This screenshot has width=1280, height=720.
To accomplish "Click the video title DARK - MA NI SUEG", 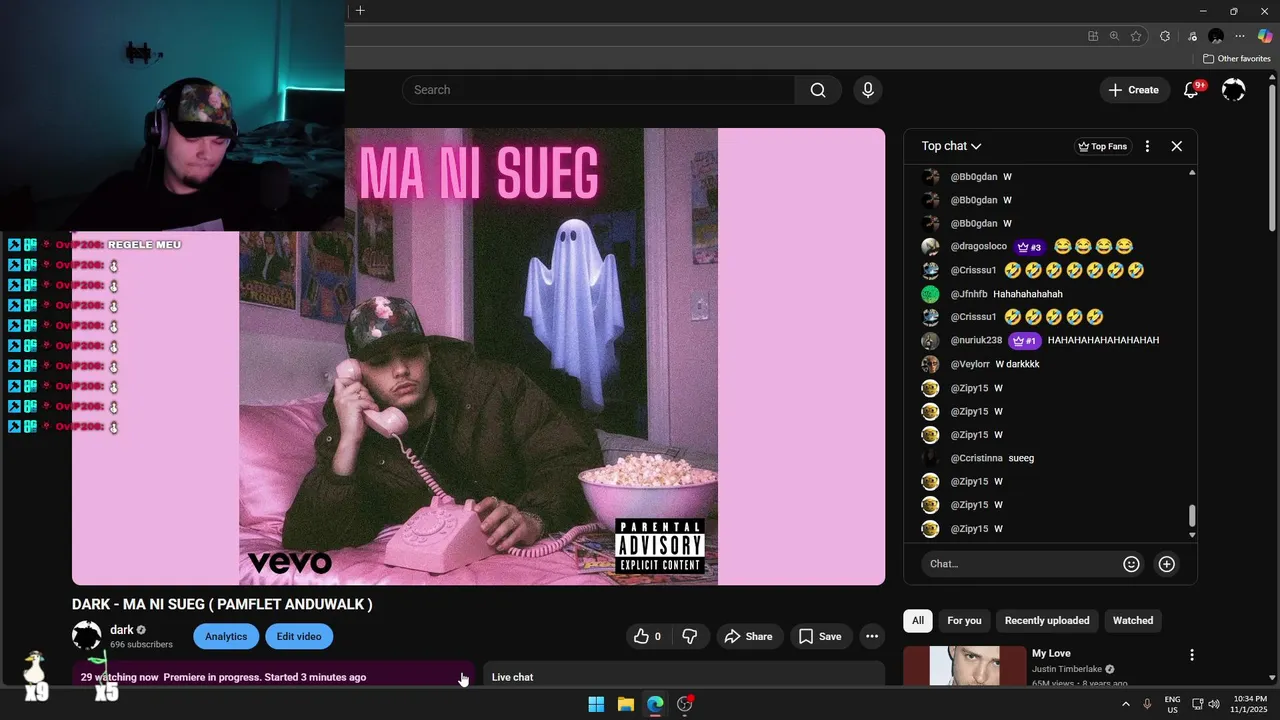I will tap(222, 604).
